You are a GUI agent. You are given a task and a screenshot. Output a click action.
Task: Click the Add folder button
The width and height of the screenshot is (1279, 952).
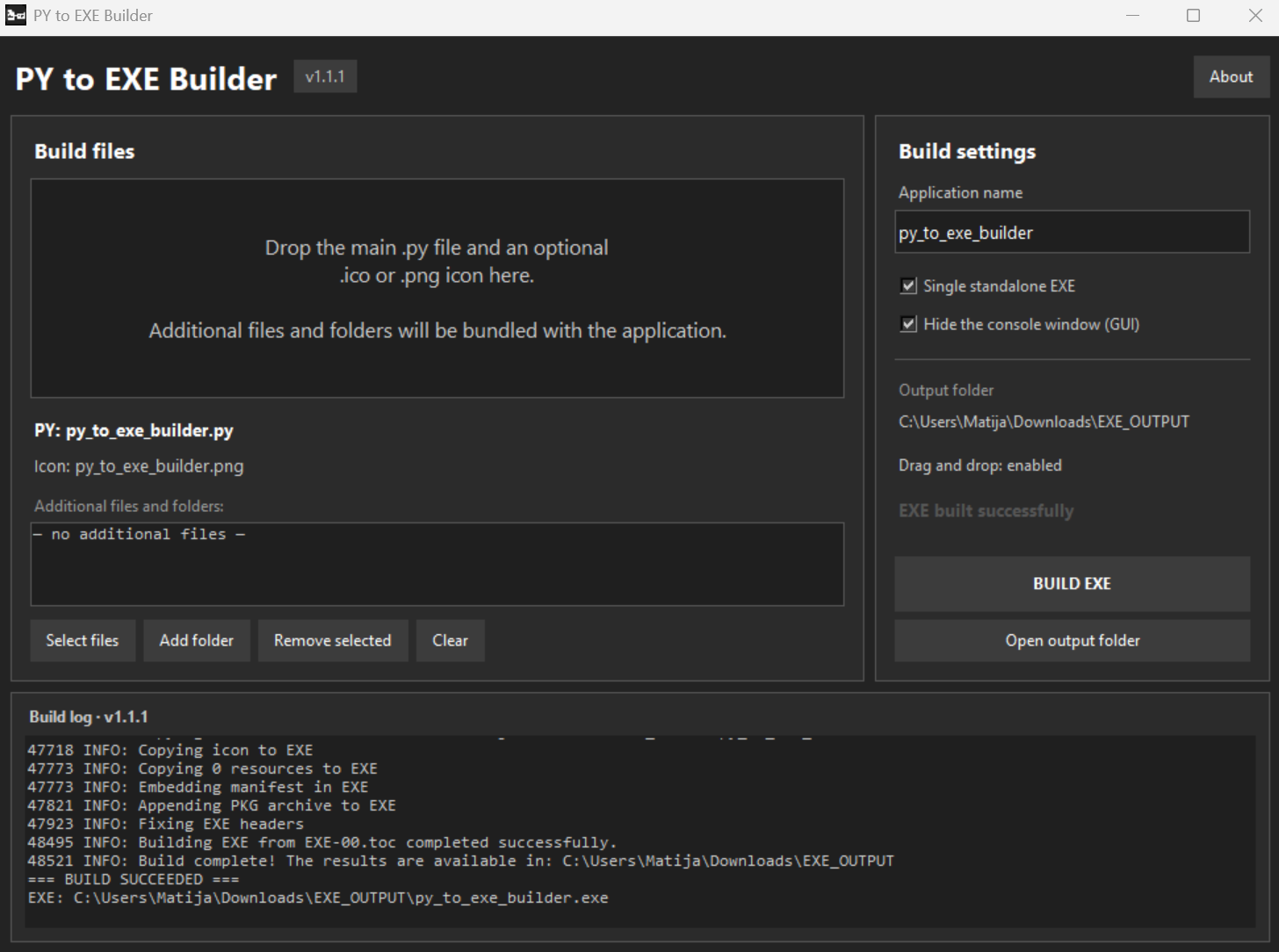click(197, 640)
